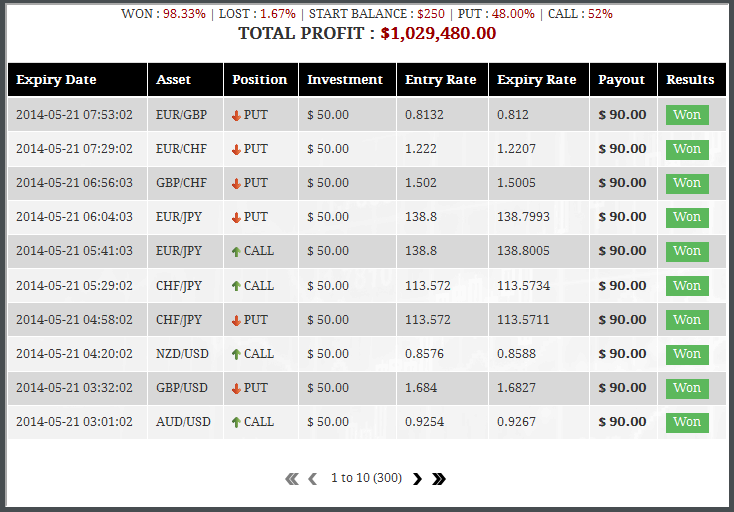The width and height of the screenshot is (734, 512).
Task: Click the 1 to 10 (300) page indicator
Action: [x=366, y=478]
